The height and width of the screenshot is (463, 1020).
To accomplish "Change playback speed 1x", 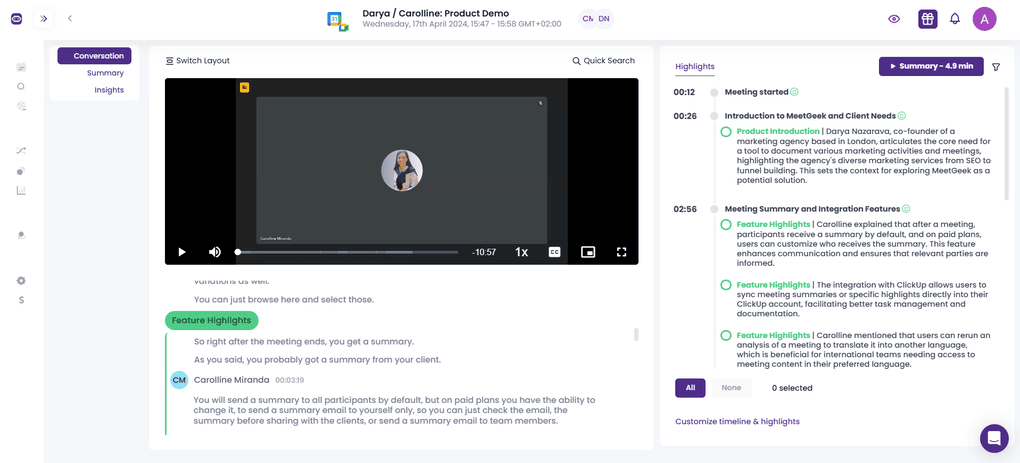I will pos(521,252).
